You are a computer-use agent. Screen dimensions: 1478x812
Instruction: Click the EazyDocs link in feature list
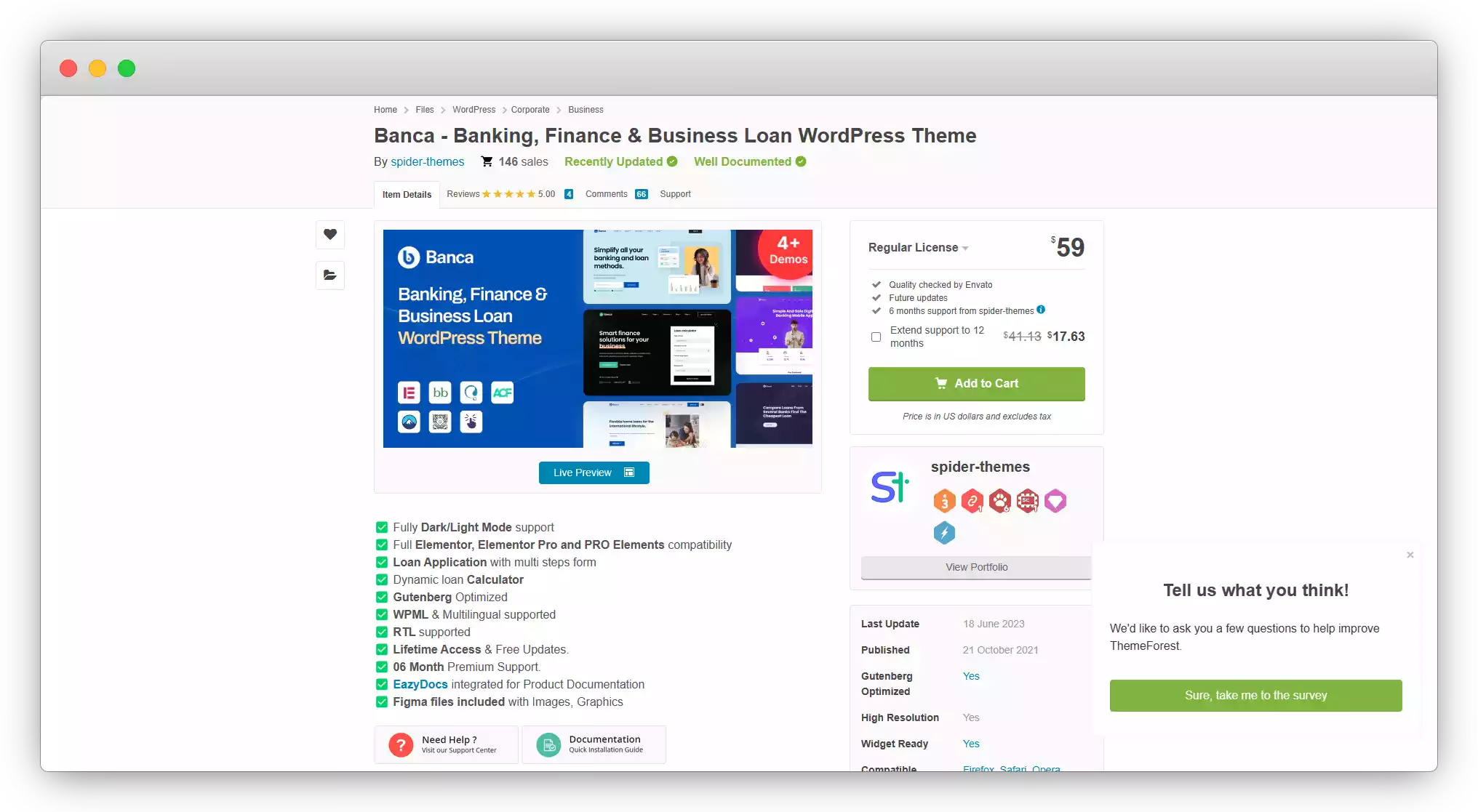(x=420, y=684)
